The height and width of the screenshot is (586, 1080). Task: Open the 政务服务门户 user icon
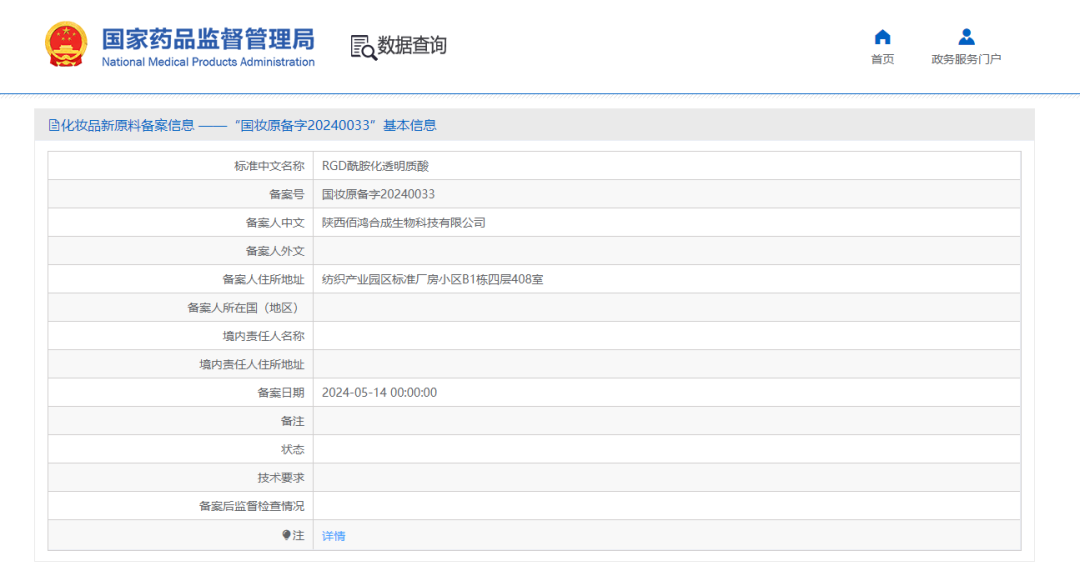(966, 36)
